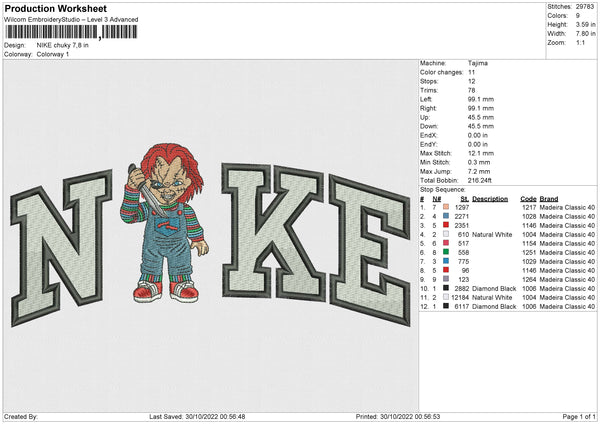Click the 'N#' column header
600x424 pixels.
tap(437, 199)
